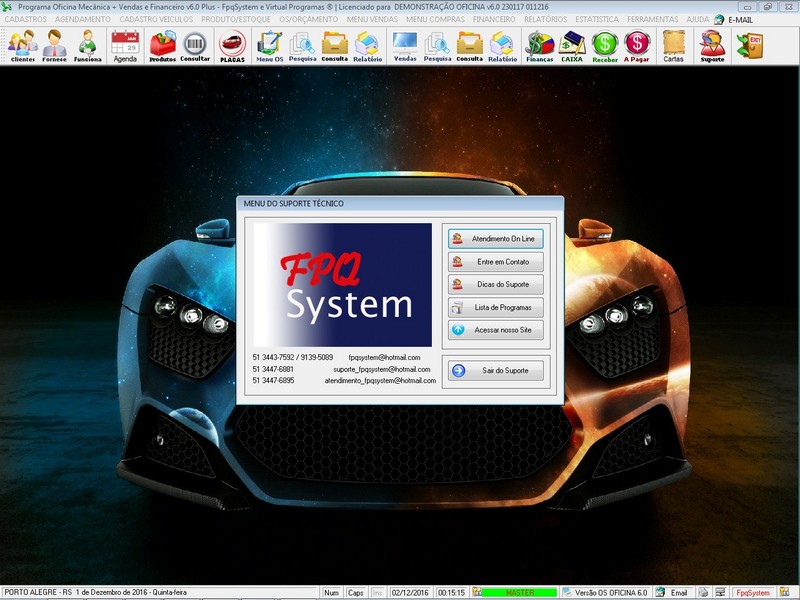Click the Dicas do Suporte button
The width and height of the screenshot is (800, 600).
pos(495,284)
